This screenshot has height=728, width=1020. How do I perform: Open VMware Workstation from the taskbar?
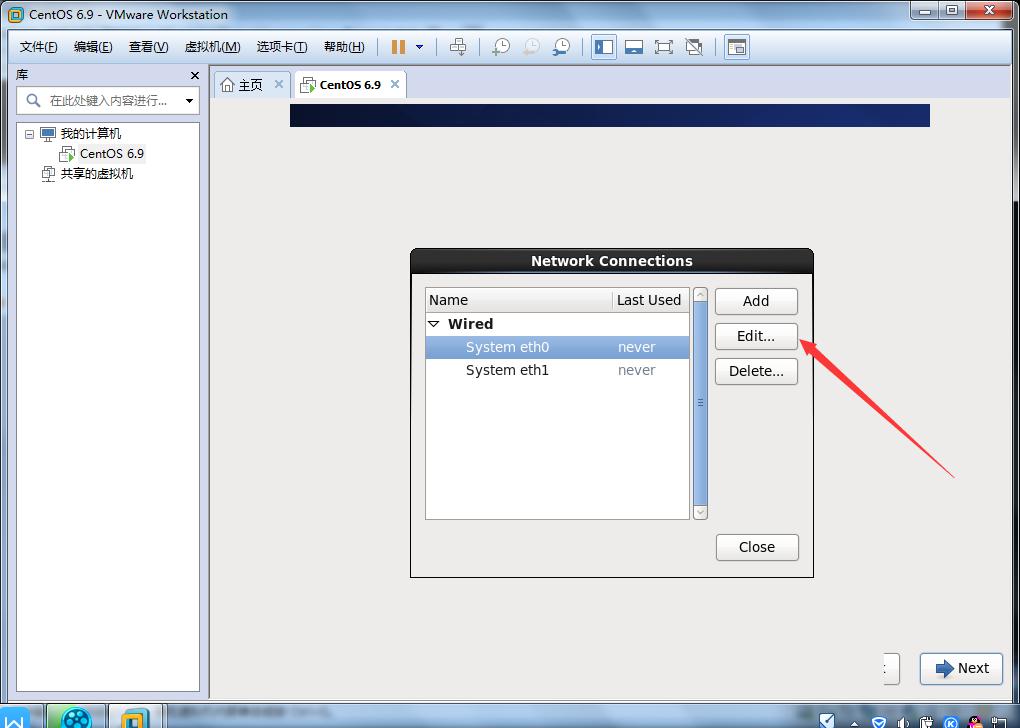[x=133, y=716]
